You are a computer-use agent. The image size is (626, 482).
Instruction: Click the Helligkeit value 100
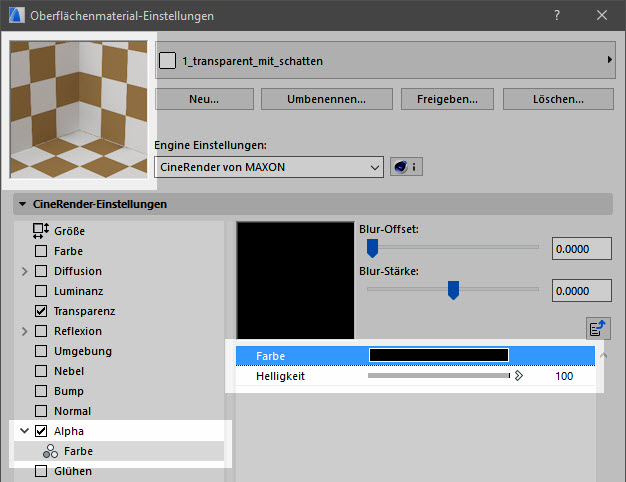(x=564, y=376)
